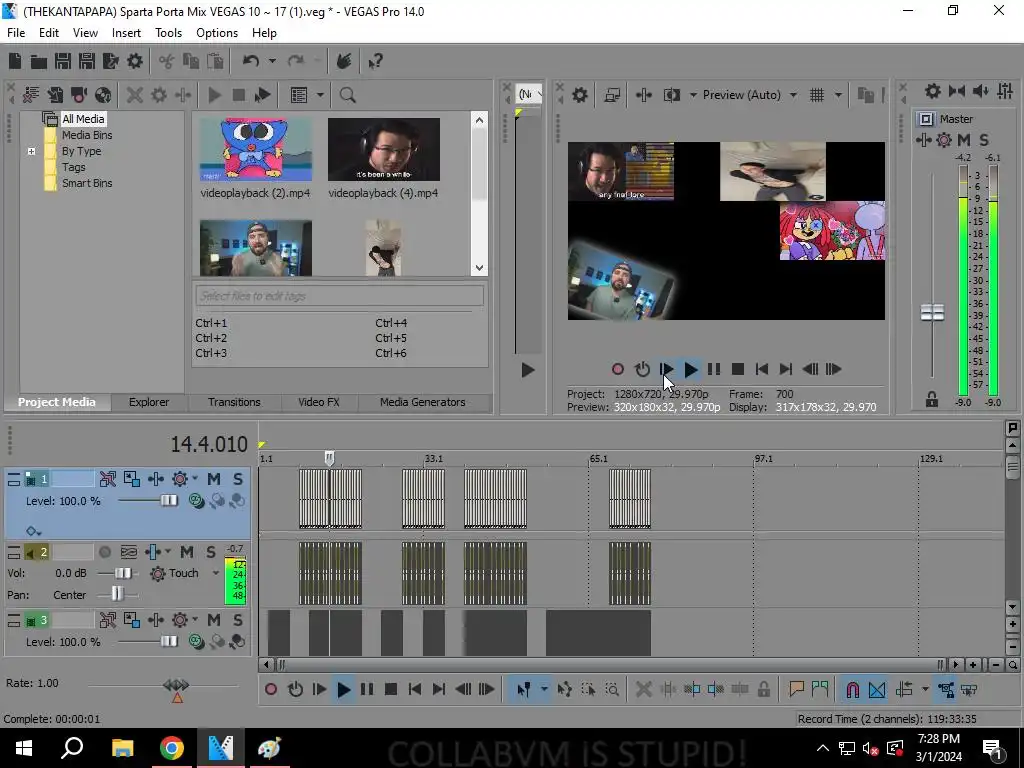The height and width of the screenshot is (768, 1024).
Task: Click Get Media from Web globe icon
Action: tap(103, 95)
